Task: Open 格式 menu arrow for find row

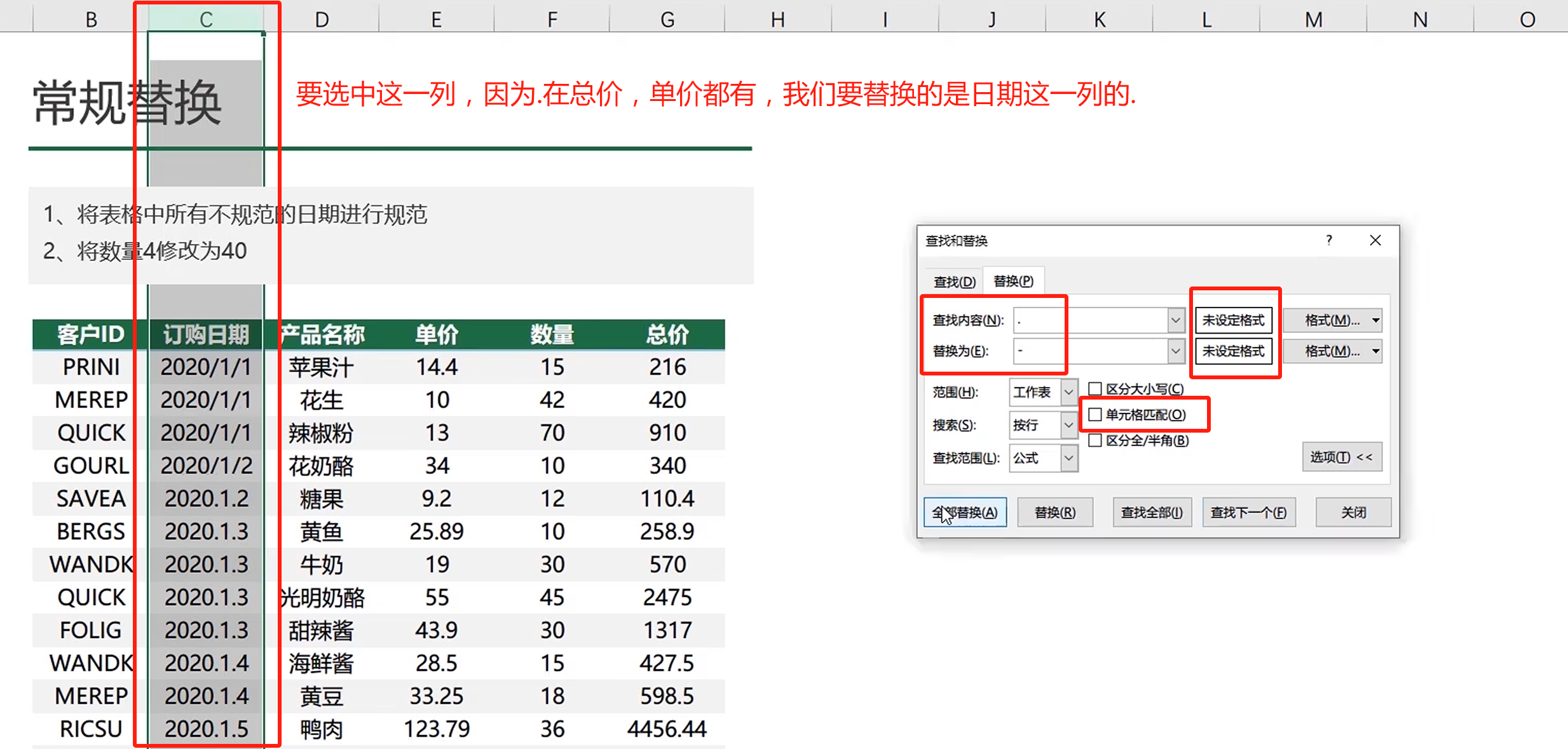Action: pyautogui.click(x=1375, y=320)
